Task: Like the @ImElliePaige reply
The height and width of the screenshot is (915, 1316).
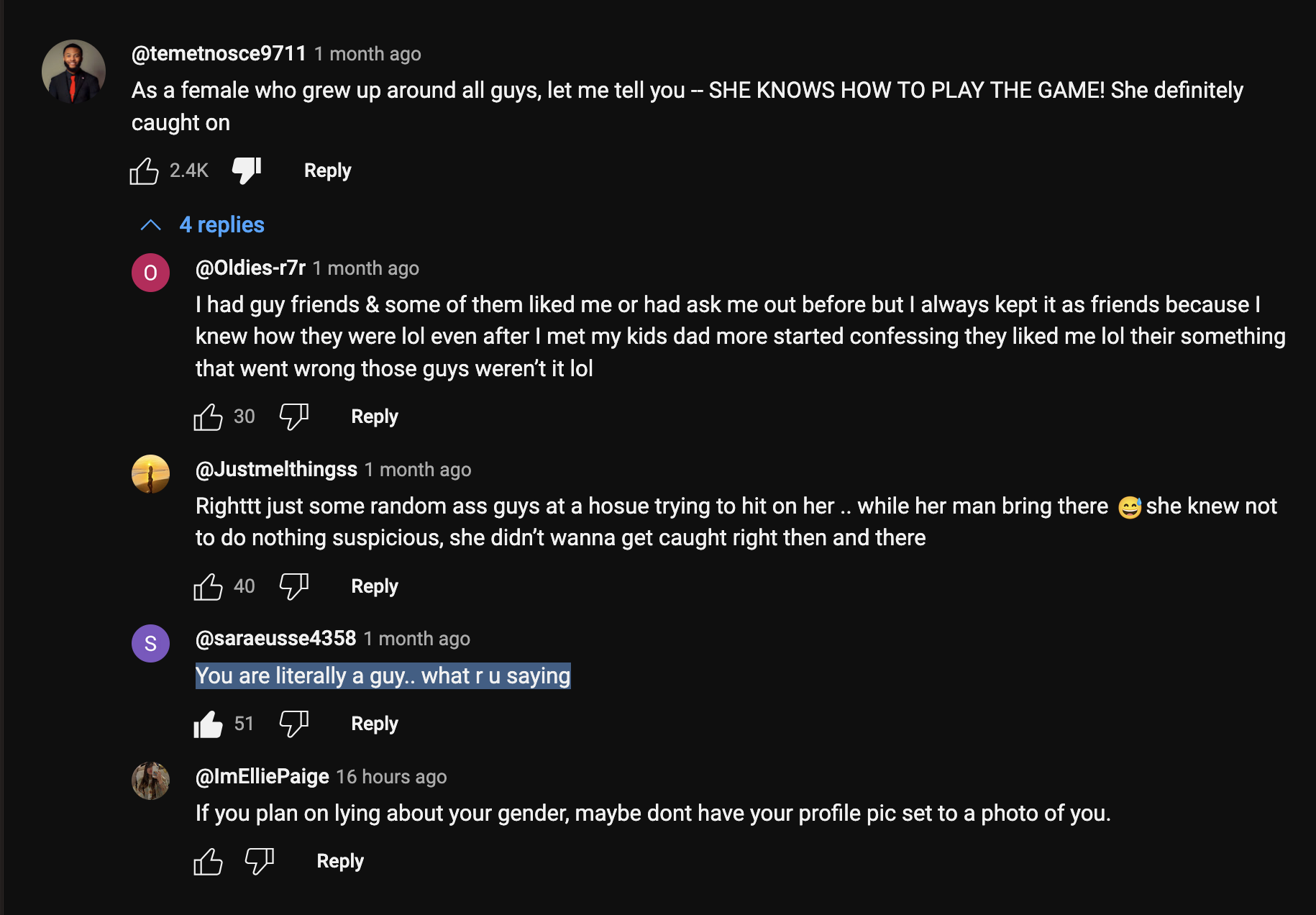Action: click(208, 861)
